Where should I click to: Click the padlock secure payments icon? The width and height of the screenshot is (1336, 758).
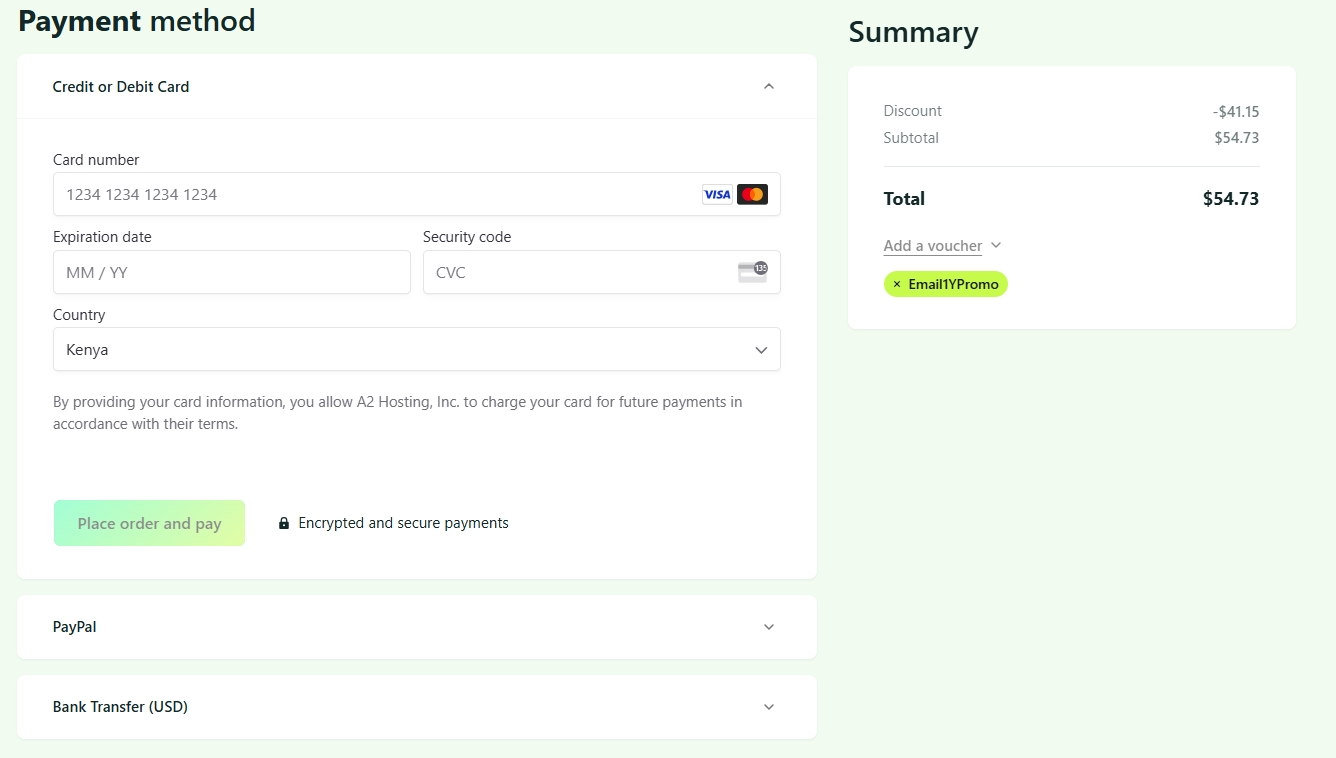tap(284, 523)
